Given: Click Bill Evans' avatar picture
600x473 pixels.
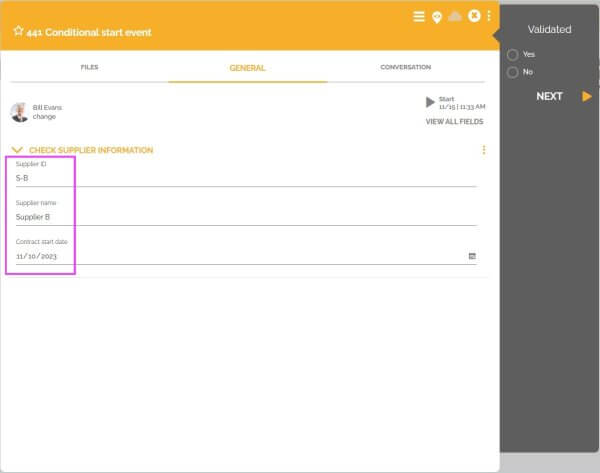Looking at the screenshot, I should pos(19,111).
